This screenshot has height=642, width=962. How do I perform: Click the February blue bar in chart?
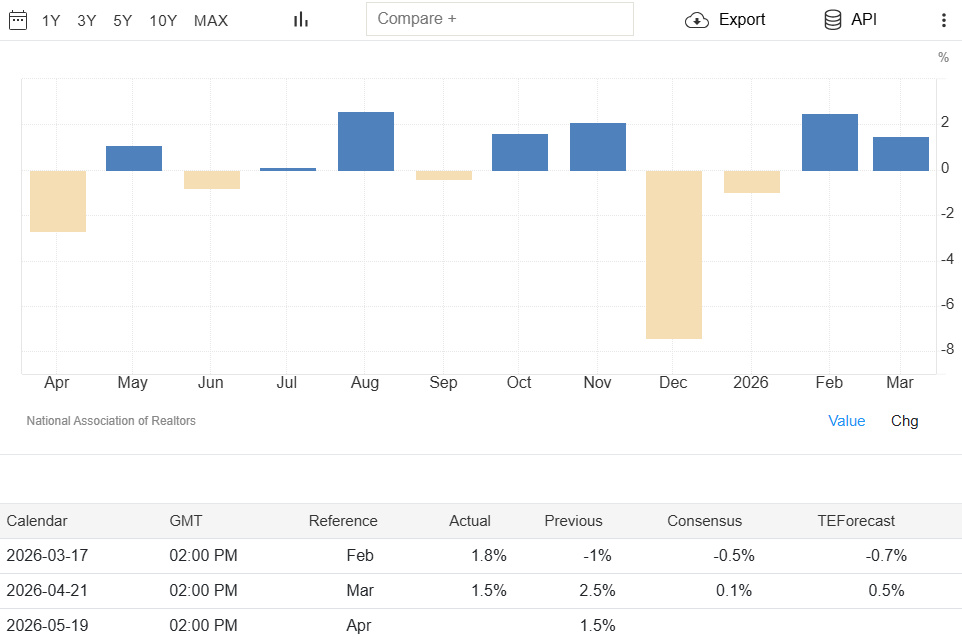click(x=829, y=142)
